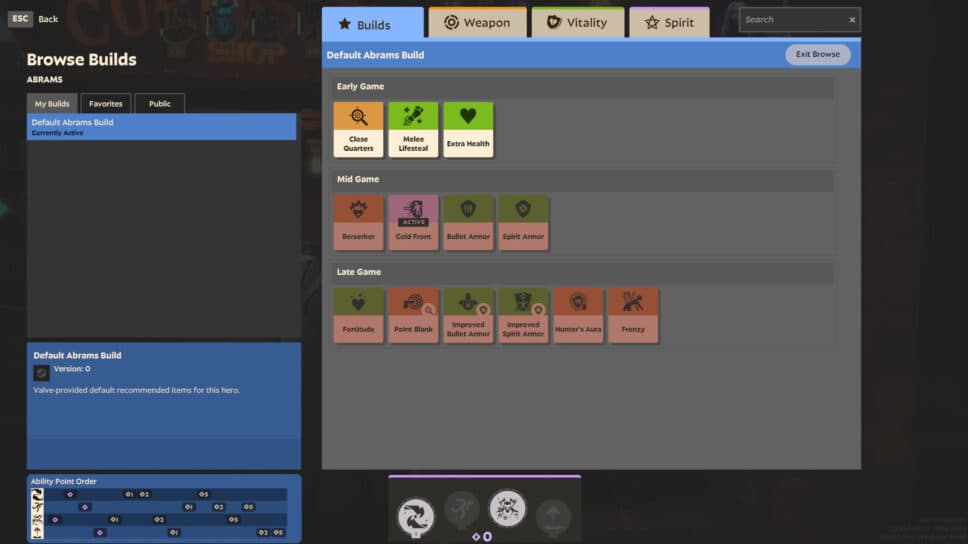Click the Frenzy item icon
The width and height of the screenshot is (968, 544).
tap(633, 315)
